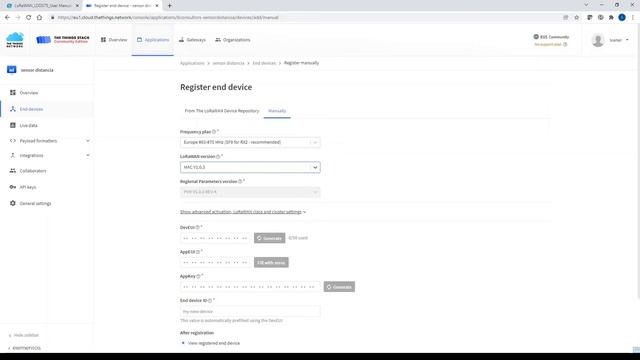Click the LoRaWAN version help icon
Image resolution: width=640 pixels, height=360 pixels.
click(218, 157)
